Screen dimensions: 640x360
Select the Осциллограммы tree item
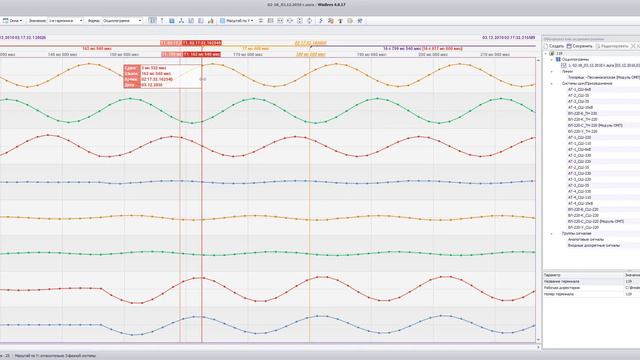[x=575, y=60]
